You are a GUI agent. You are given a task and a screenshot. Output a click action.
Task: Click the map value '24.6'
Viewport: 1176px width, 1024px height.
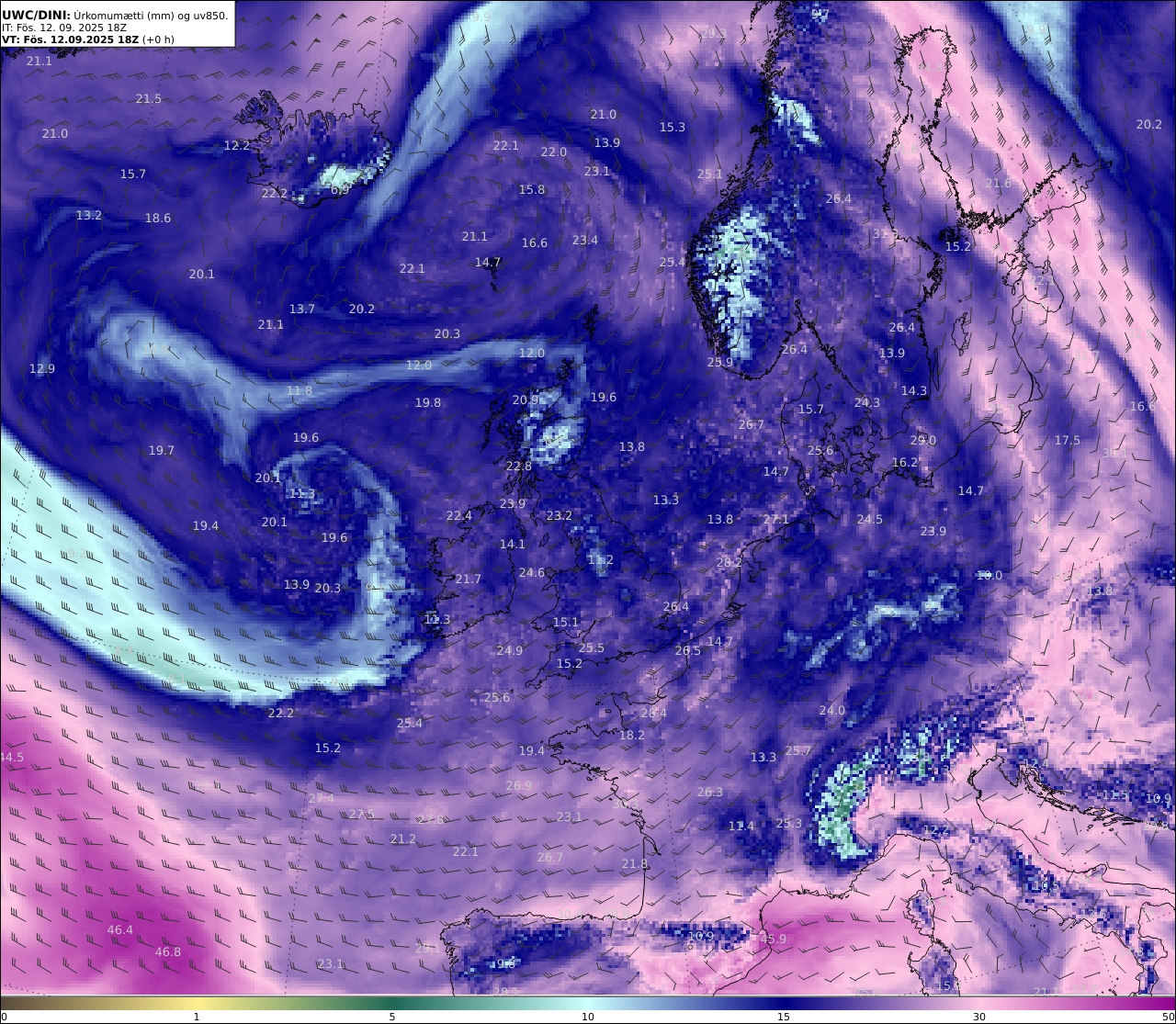(x=532, y=572)
